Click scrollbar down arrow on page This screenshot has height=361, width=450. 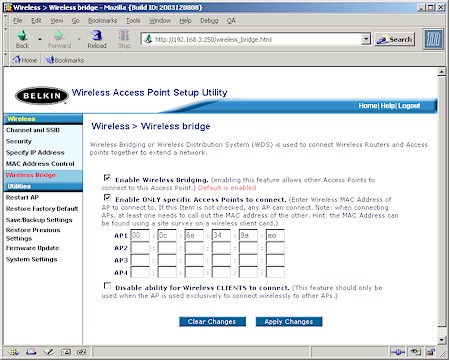tap(442, 340)
